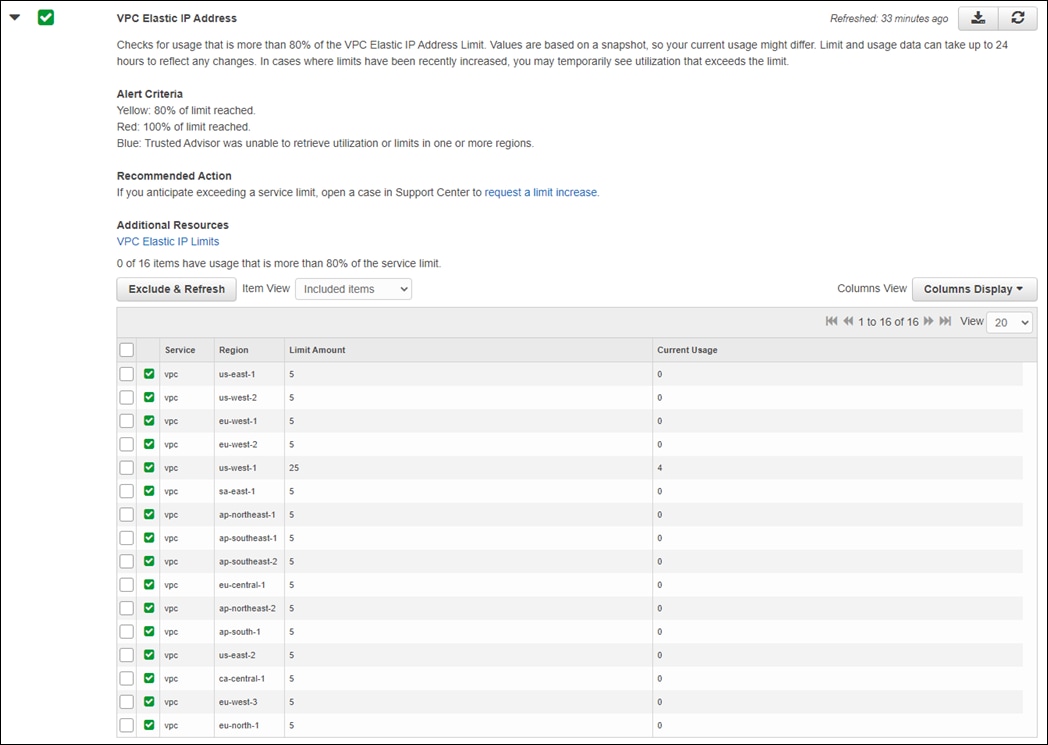Click green status icon in ap-southeast-2 row
This screenshot has height=745, width=1048.
click(149, 561)
